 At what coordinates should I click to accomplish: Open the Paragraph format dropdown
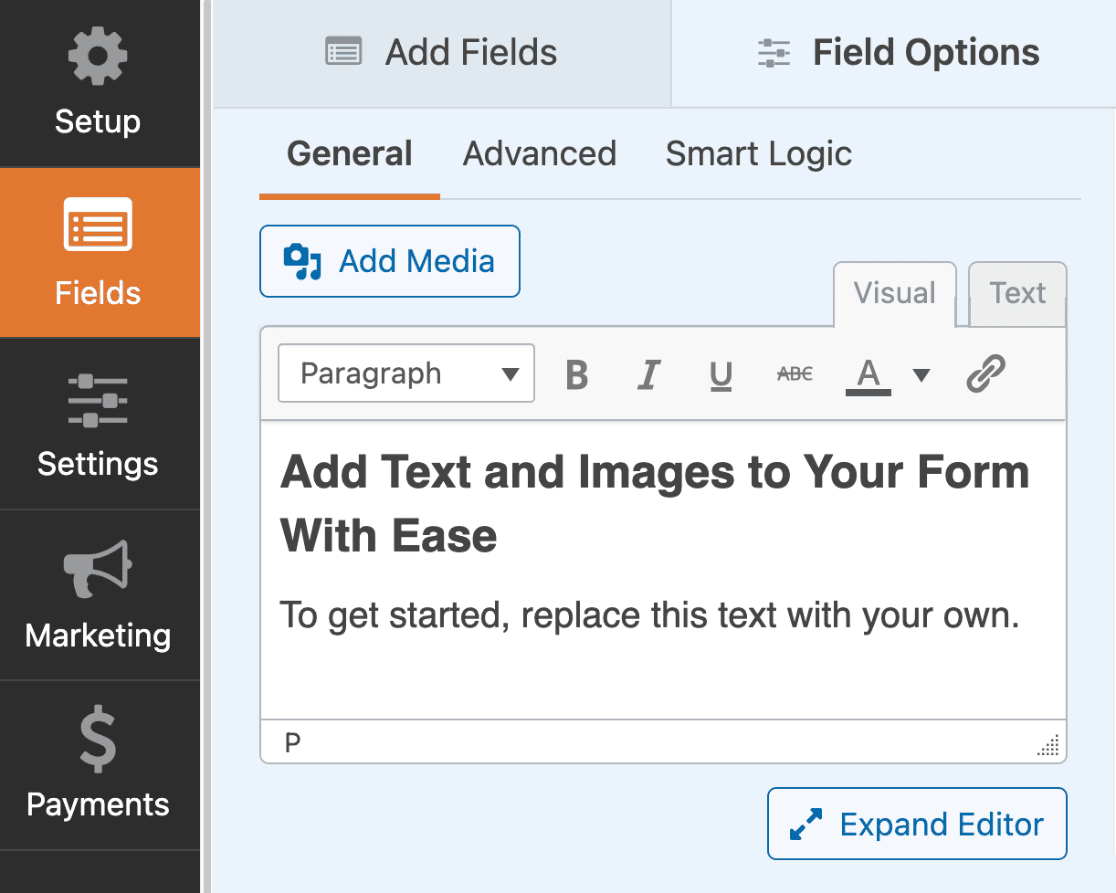tap(406, 374)
